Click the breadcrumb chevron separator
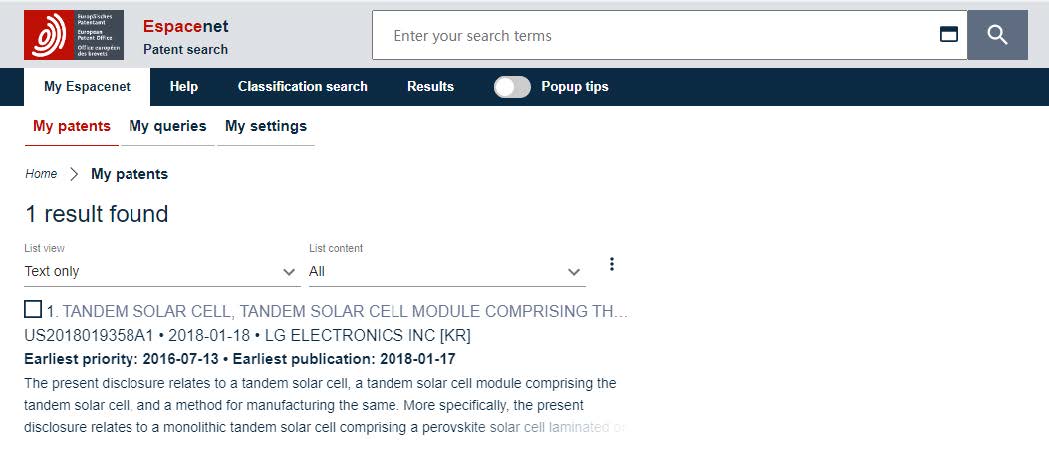Screen dimensions: 1049x457 click(74, 174)
